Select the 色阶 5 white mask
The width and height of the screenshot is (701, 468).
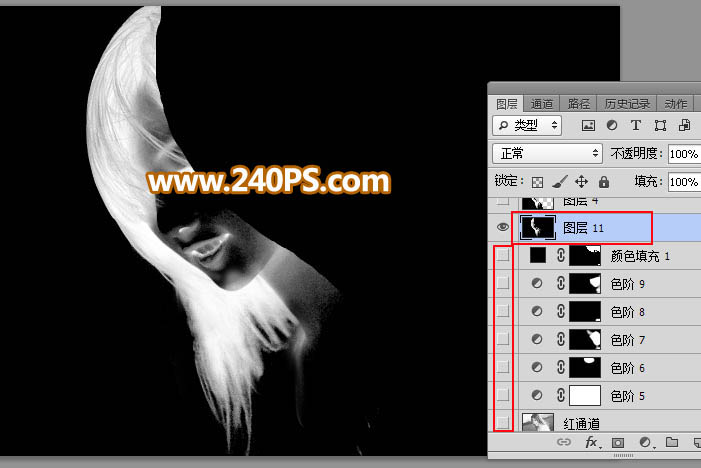(585, 396)
